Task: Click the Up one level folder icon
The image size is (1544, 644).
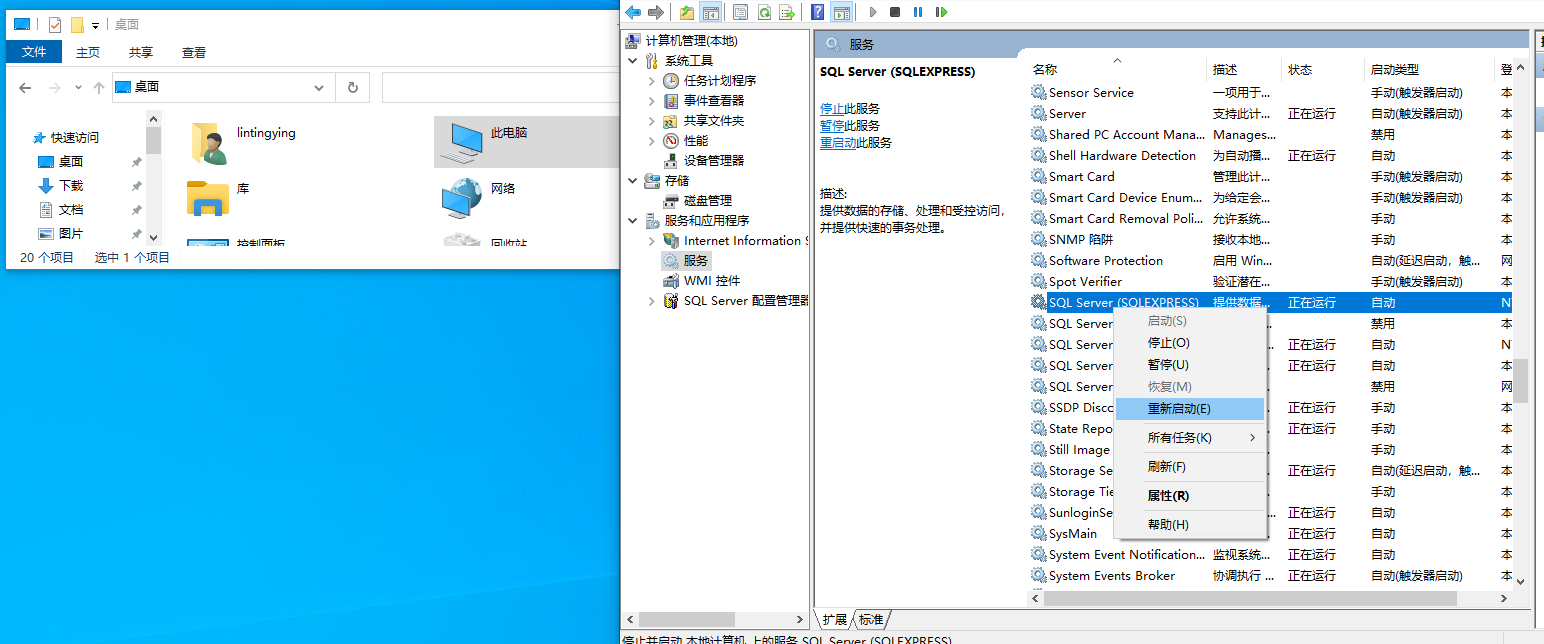Action: pos(687,12)
